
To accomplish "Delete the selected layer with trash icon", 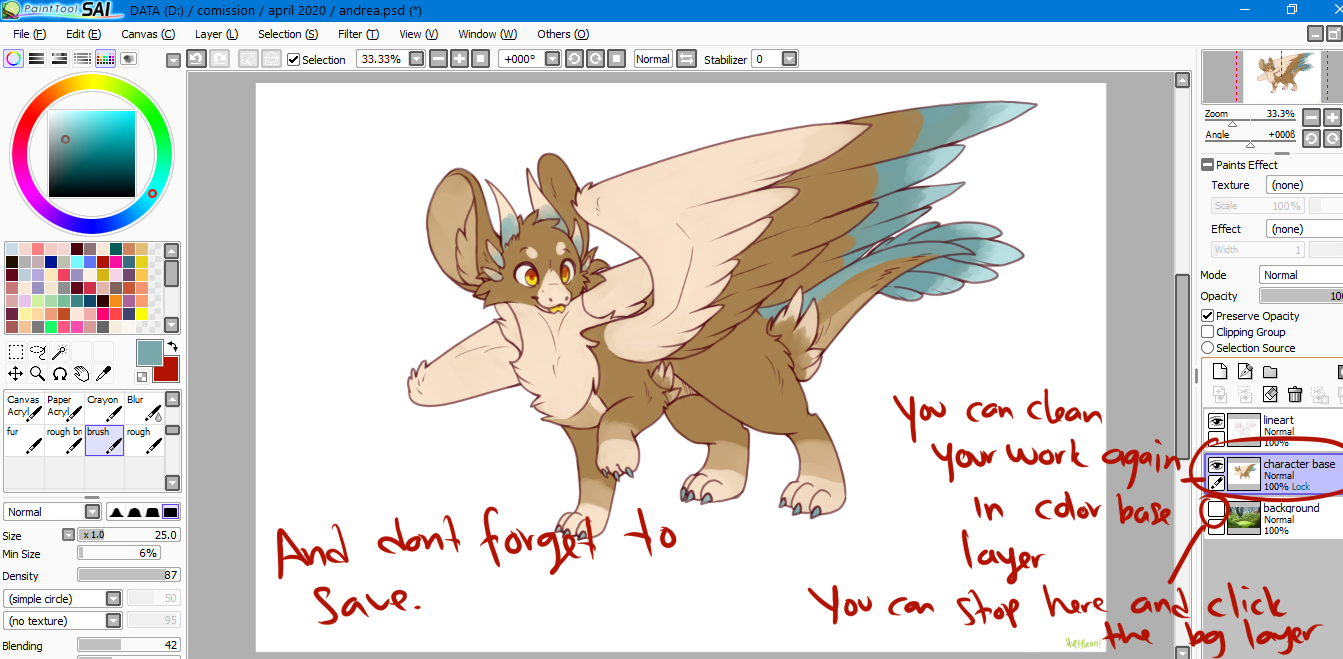I will [1295, 395].
